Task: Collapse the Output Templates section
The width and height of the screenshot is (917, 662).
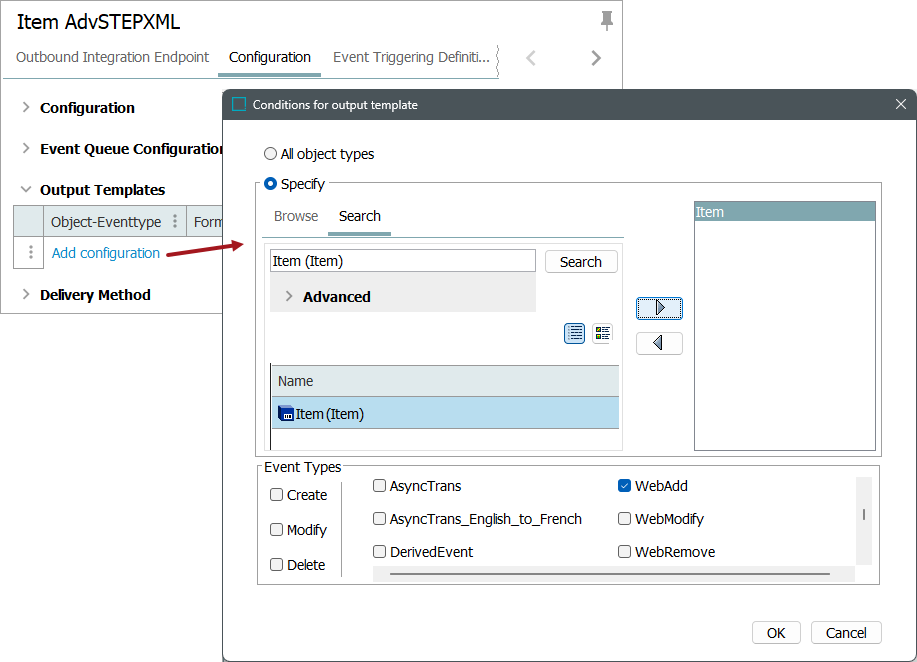Action: [26, 190]
